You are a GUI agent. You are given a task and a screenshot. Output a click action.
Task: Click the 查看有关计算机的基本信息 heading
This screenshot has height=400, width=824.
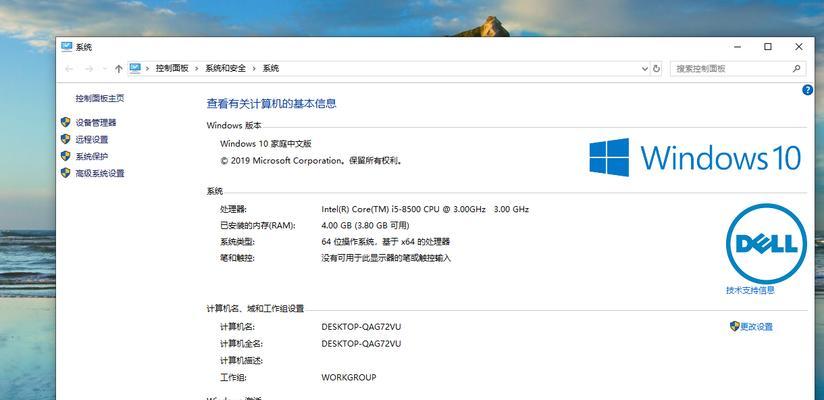coord(271,104)
